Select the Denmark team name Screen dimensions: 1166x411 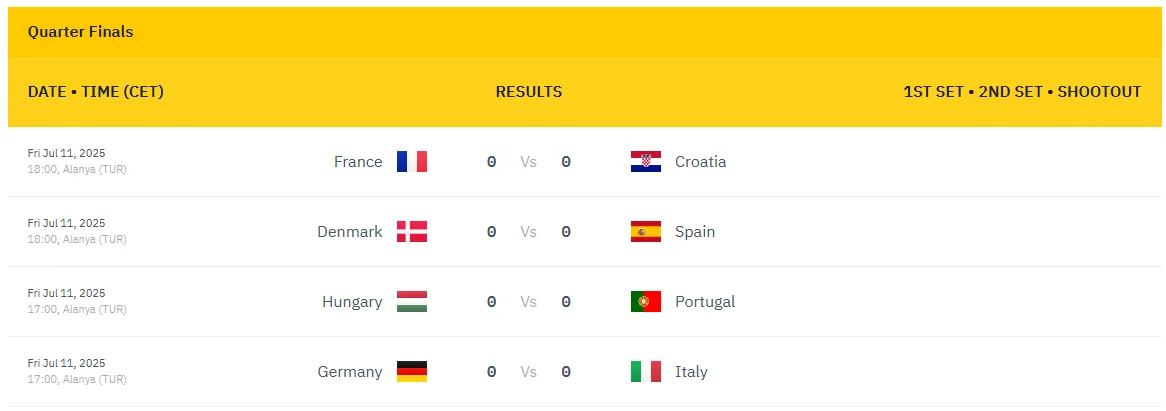[349, 232]
